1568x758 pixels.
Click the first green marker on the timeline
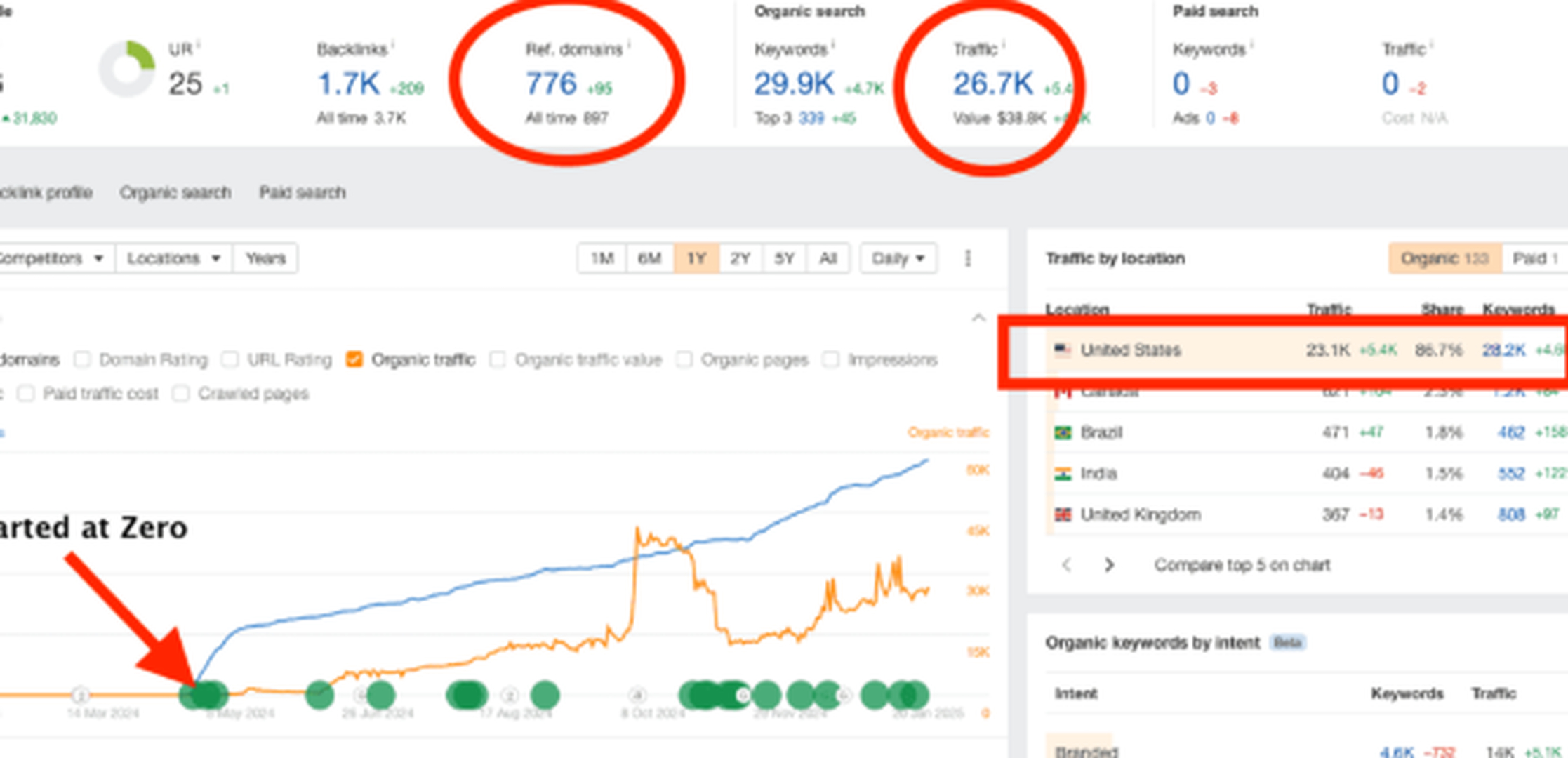[191, 696]
